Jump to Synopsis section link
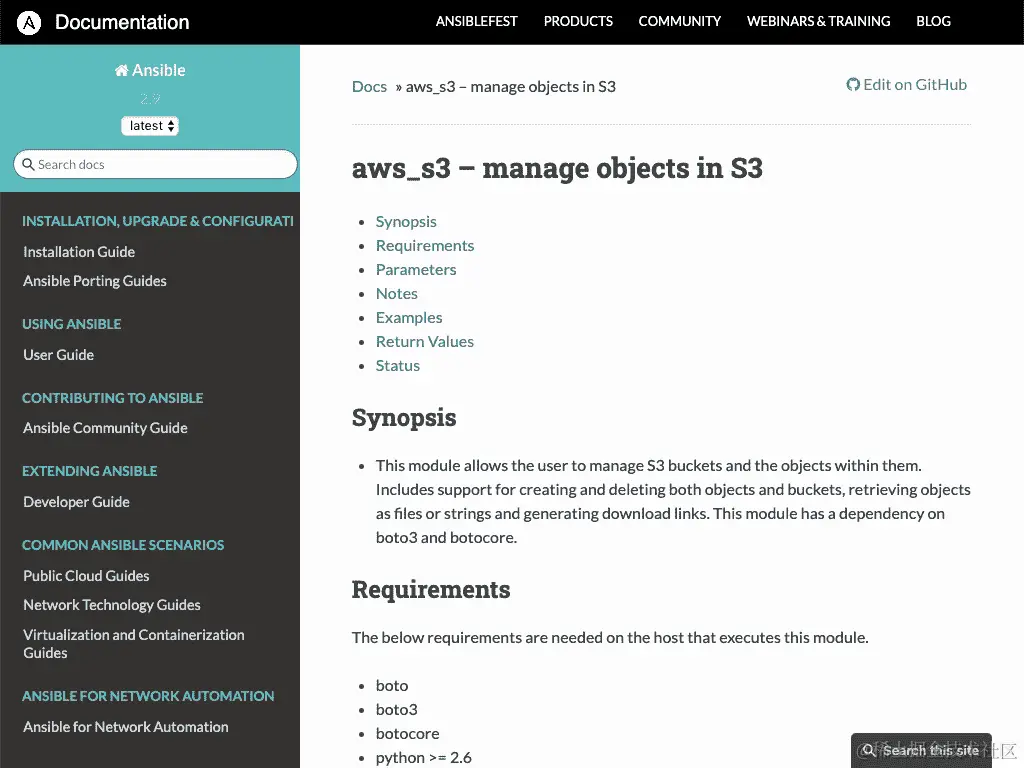The width and height of the screenshot is (1024, 768). pos(406,222)
